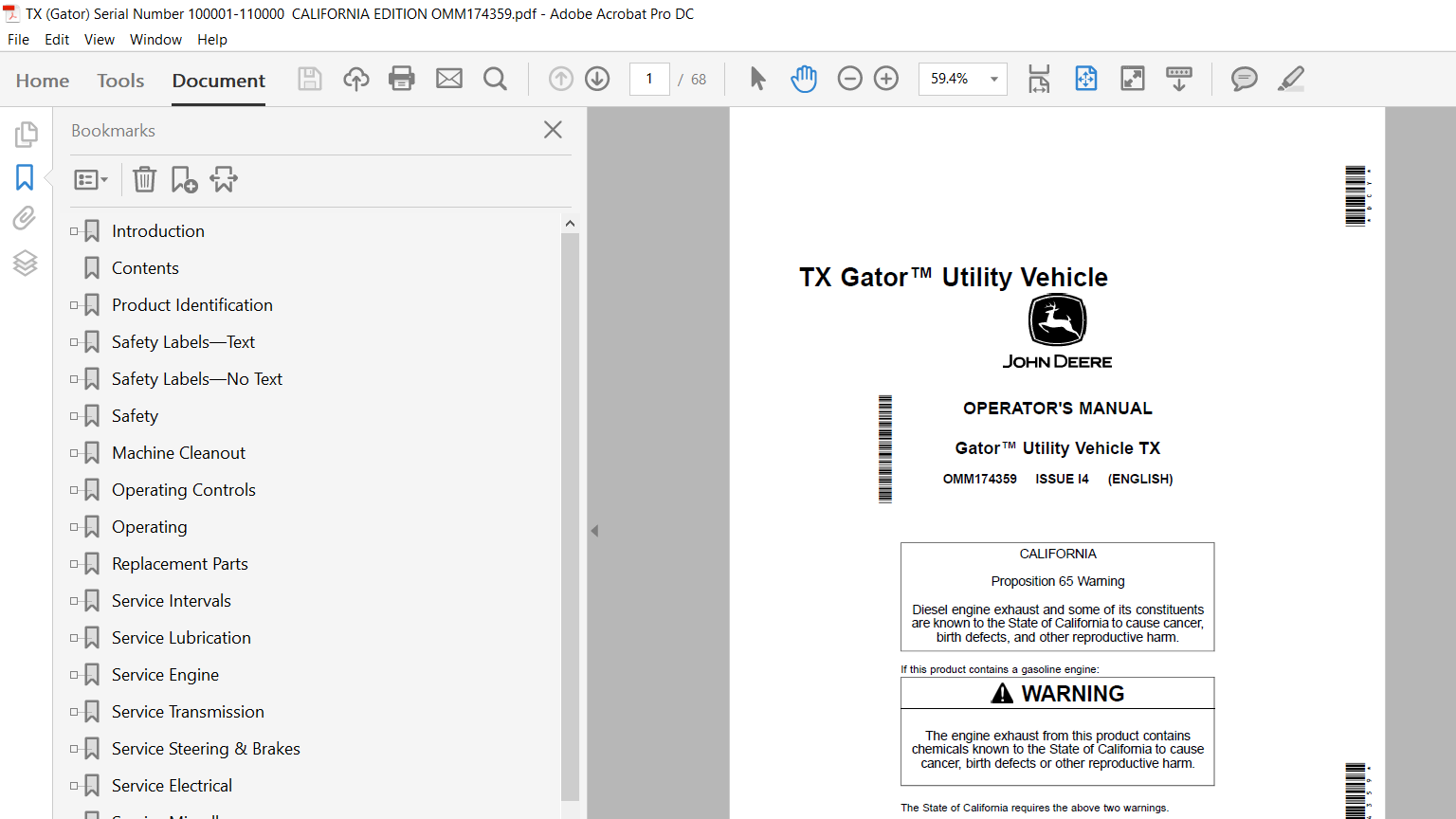Image resolution: width=1456 pixels, height=819 pixels.
Task: Open bookmarks options dropdown menu
Action: click(x=91, y=179)
